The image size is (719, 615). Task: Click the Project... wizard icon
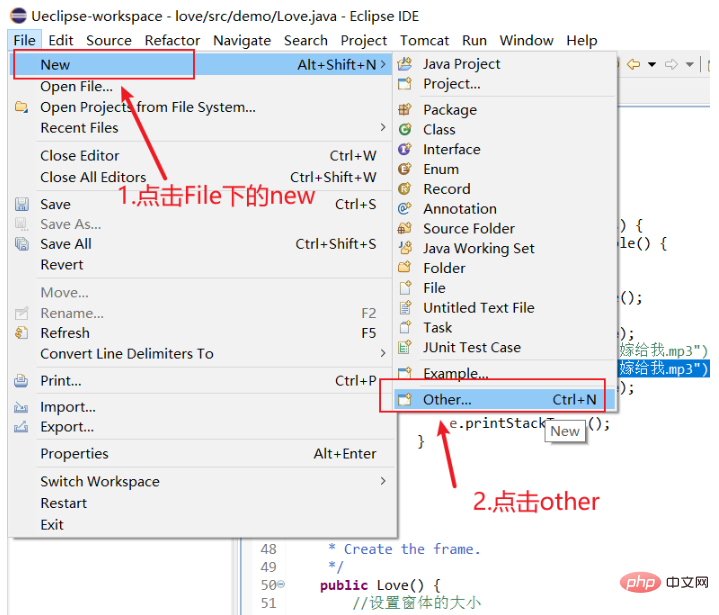404,83
